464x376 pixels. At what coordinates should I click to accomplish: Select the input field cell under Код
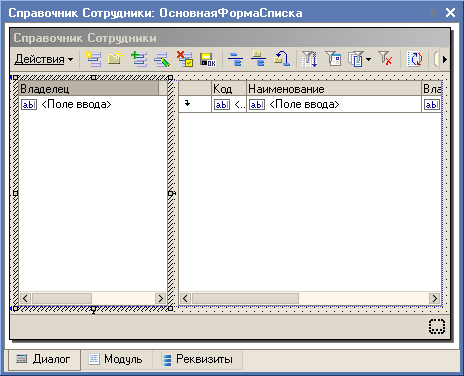[229, 105]
